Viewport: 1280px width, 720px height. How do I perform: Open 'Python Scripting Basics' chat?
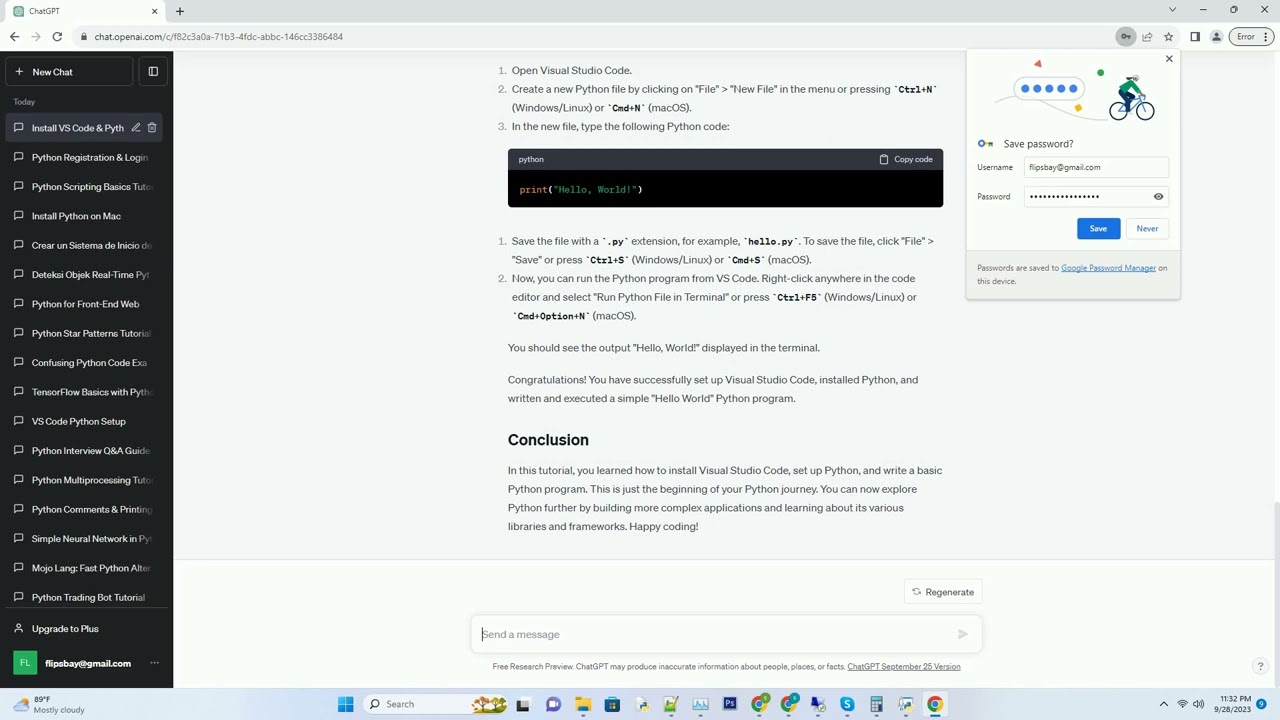tap(82, 187)
